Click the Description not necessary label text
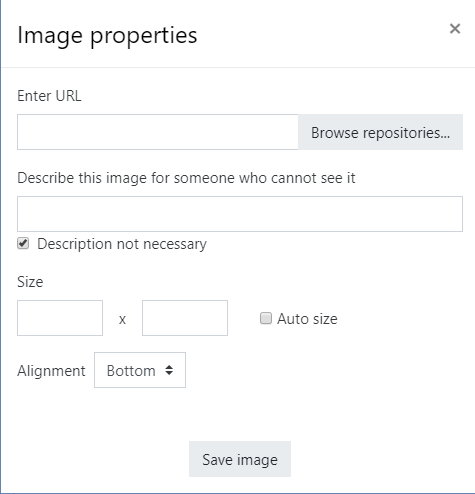This screenshot has width=475, height=494. (122, 244)
